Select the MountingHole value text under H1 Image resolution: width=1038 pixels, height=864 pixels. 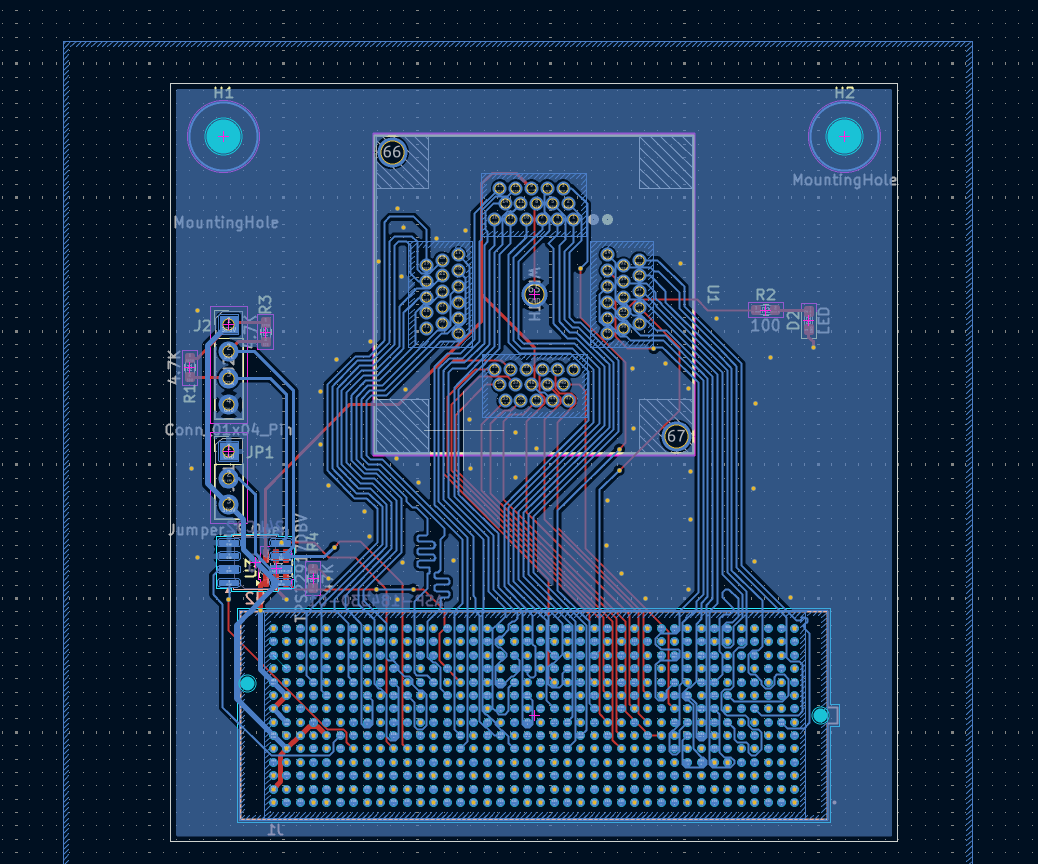(x=226, y=222)
